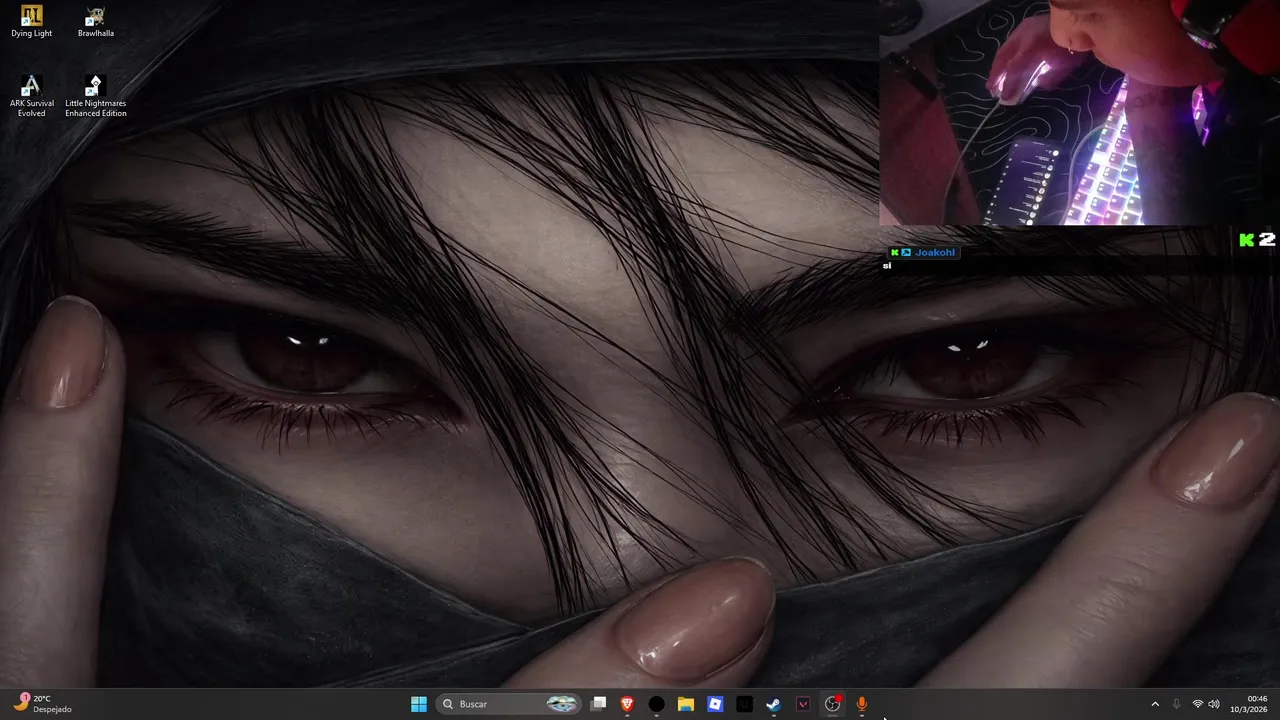The width and height of the screenshot is (1280, 720).
Task: Show hidden system tray icons
Action: point(1155,704)
